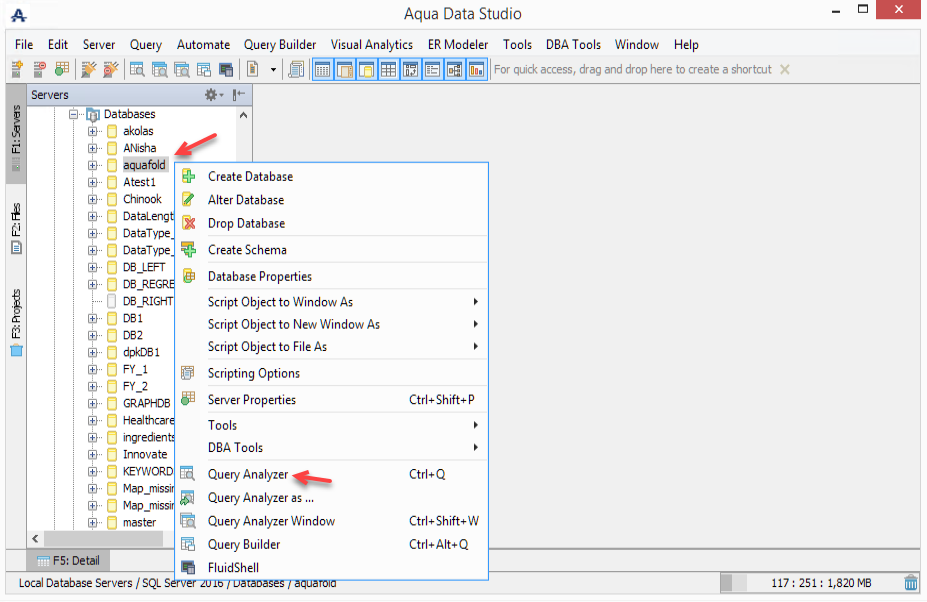The width and height of the screenshot is (927, 602).
Task: Open the F5: Detail bottom tab
Action: (x=68, y=561)
